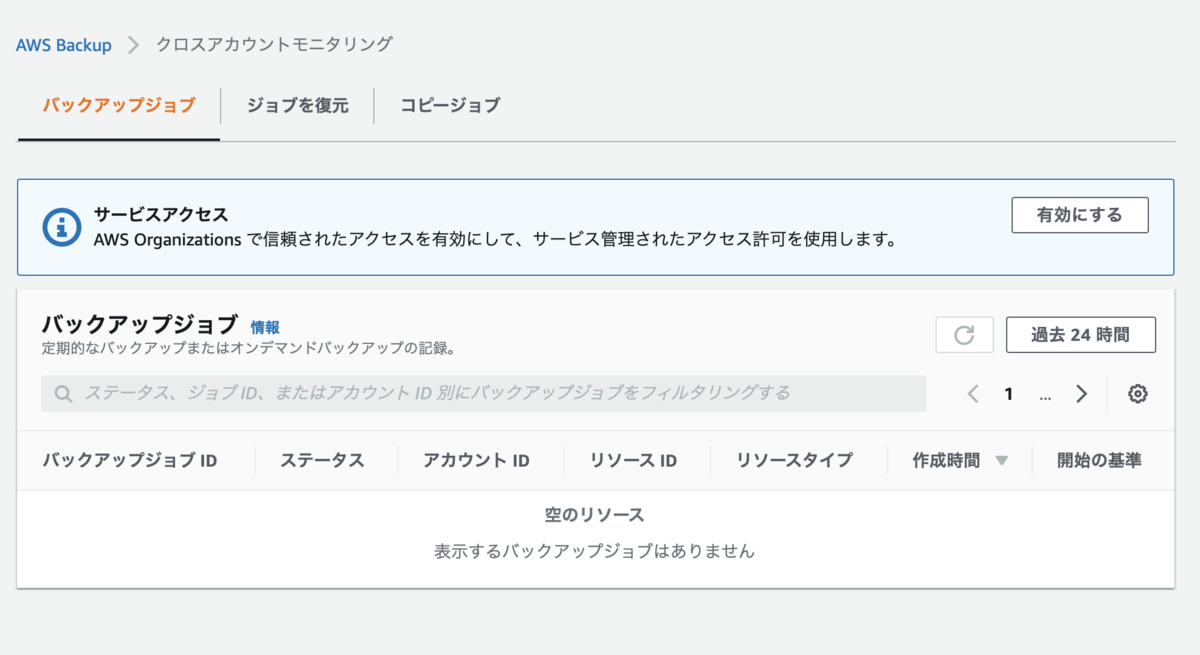Switch to the バックアップジョブ tab
Image resolution: width=1200 pixels, height=655 pixels.
click(119, 105)
